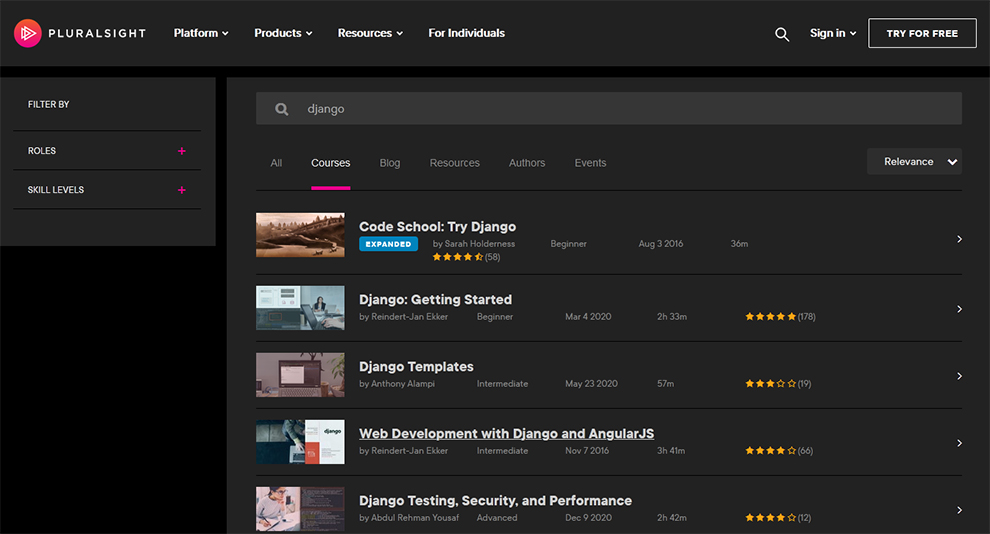990x534 pixels.
Task: Click the Django Templates course thumbnail
Action: click(300, 375)
